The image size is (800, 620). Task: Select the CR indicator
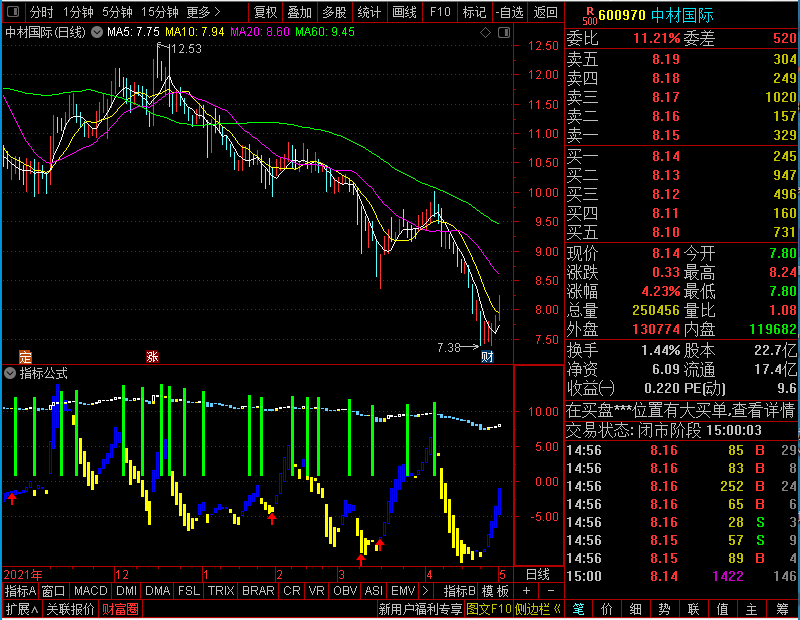coord(292,591)
